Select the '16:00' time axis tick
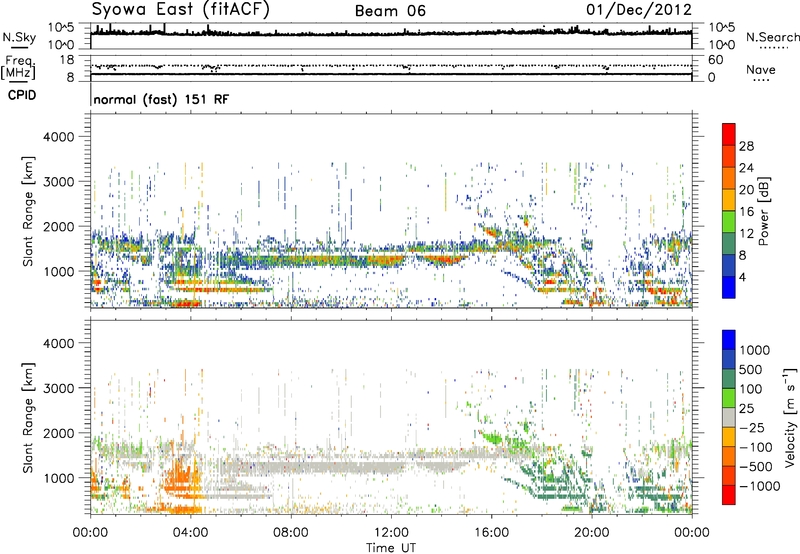This screenshot has width=800, height=554. click(x=491, y=533)
